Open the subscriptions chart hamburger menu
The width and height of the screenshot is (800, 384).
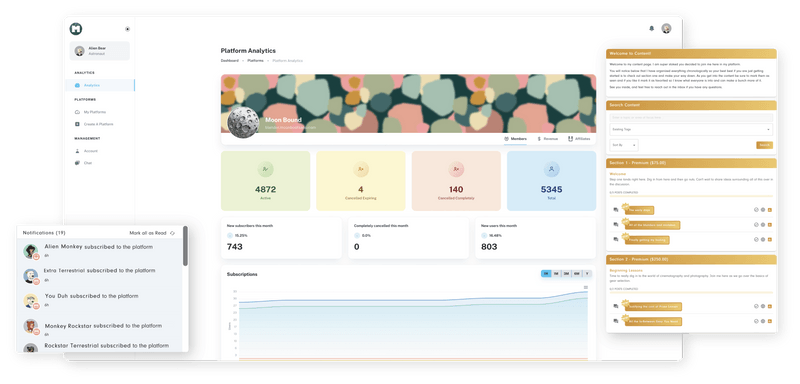click(x=586, y=288)
